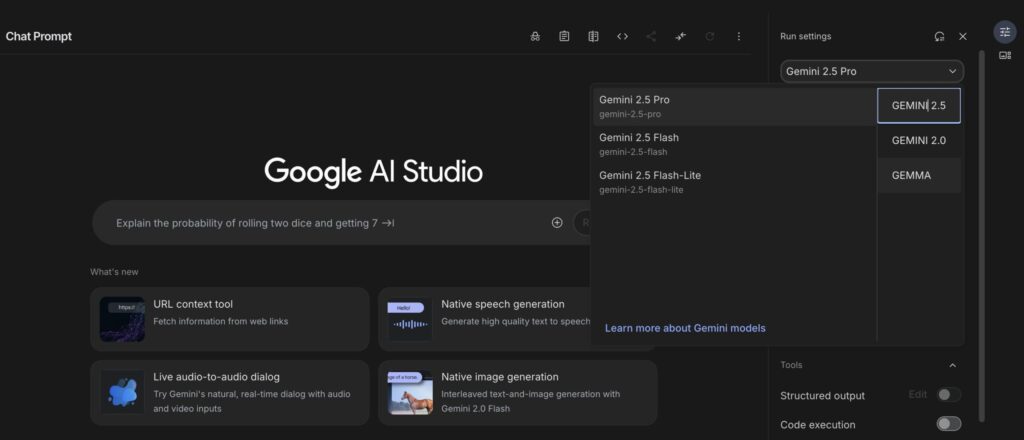
Task: Reset run settings to default icon
Action: (939, 37)
